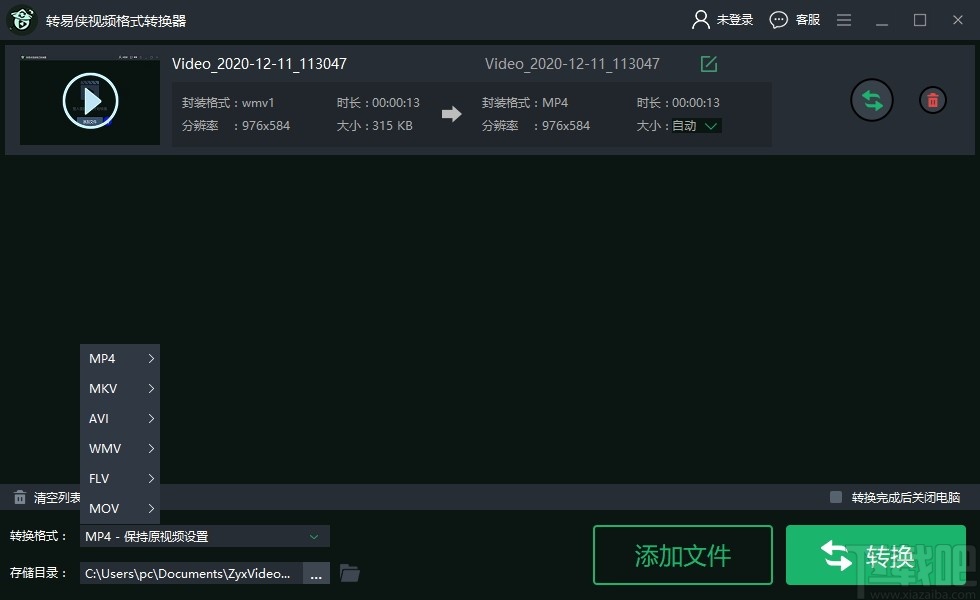Viewport: 980px width, 600px height.
Task: Start conversion with the 转换 button
Action: point(875,554)
